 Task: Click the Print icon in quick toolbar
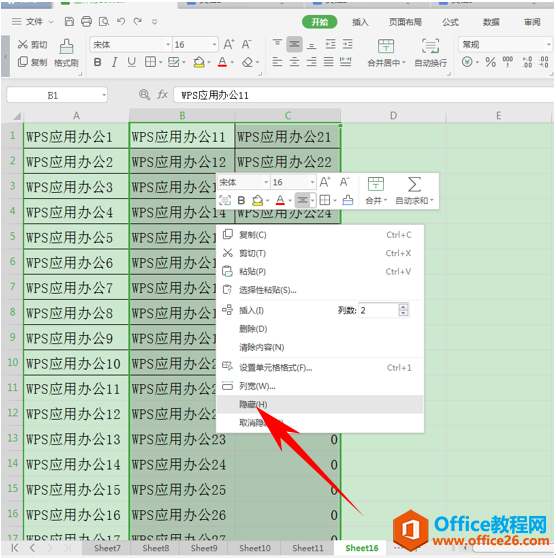tap(86, 22)
